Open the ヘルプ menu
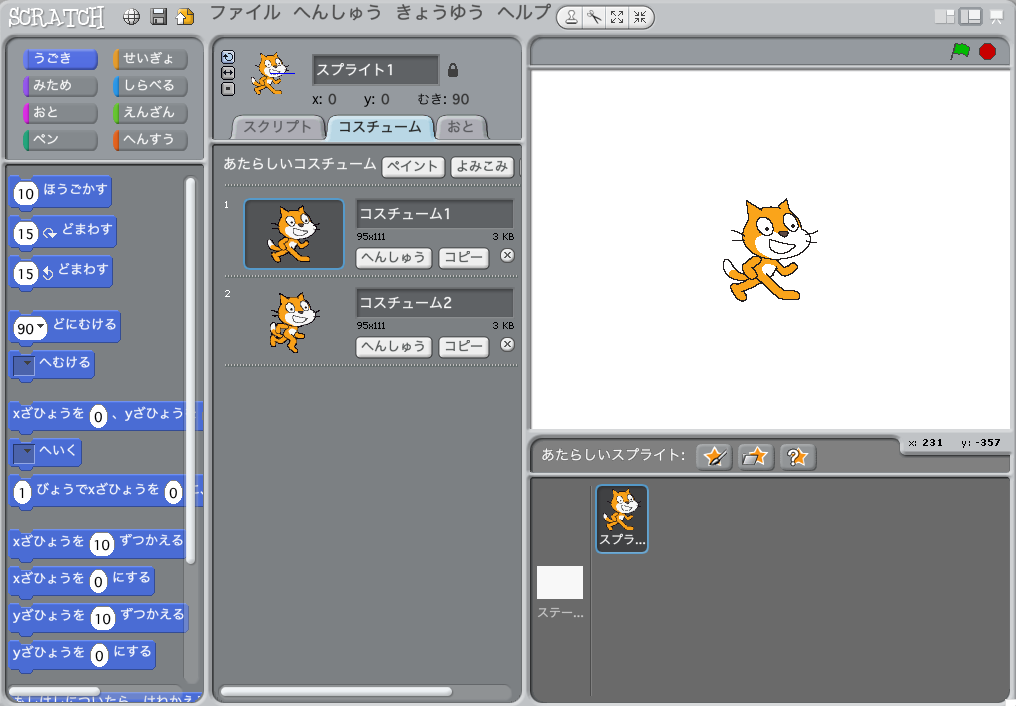The width and height of the screenshot is (1016, 706). click(524, 13)
